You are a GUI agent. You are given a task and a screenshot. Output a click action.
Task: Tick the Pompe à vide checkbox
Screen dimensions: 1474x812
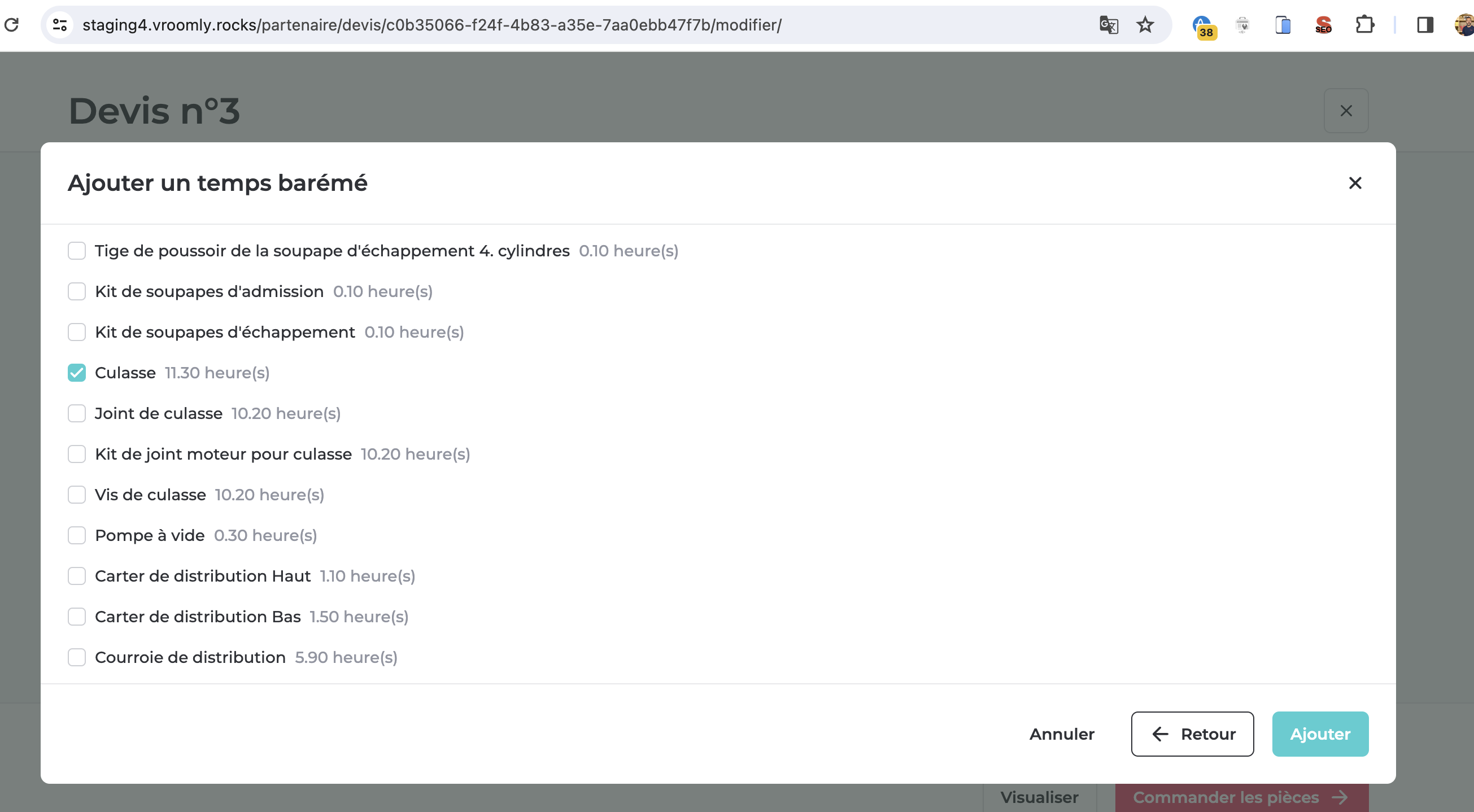(76, 535)
